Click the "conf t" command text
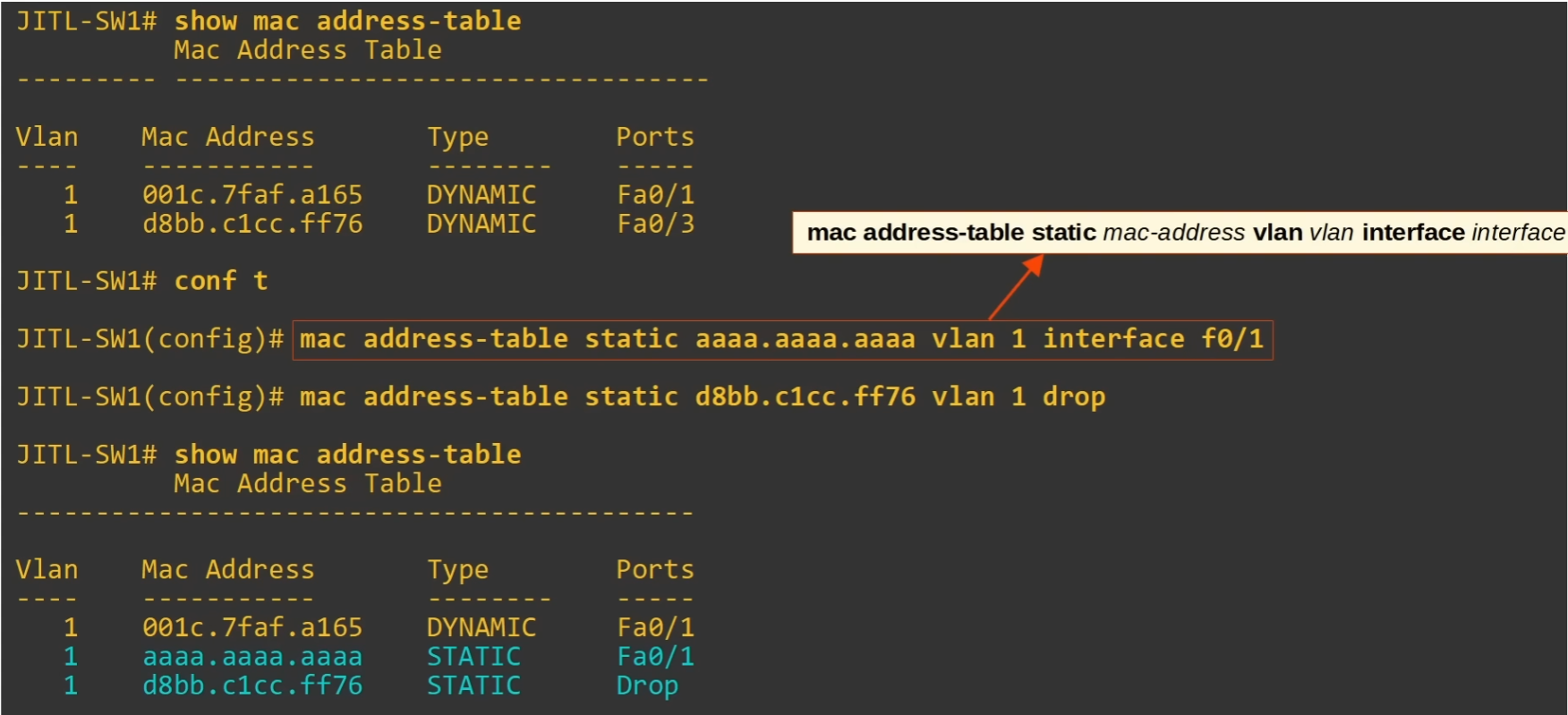This screenshot has height=715, width=1568. (x=221, y=281)
